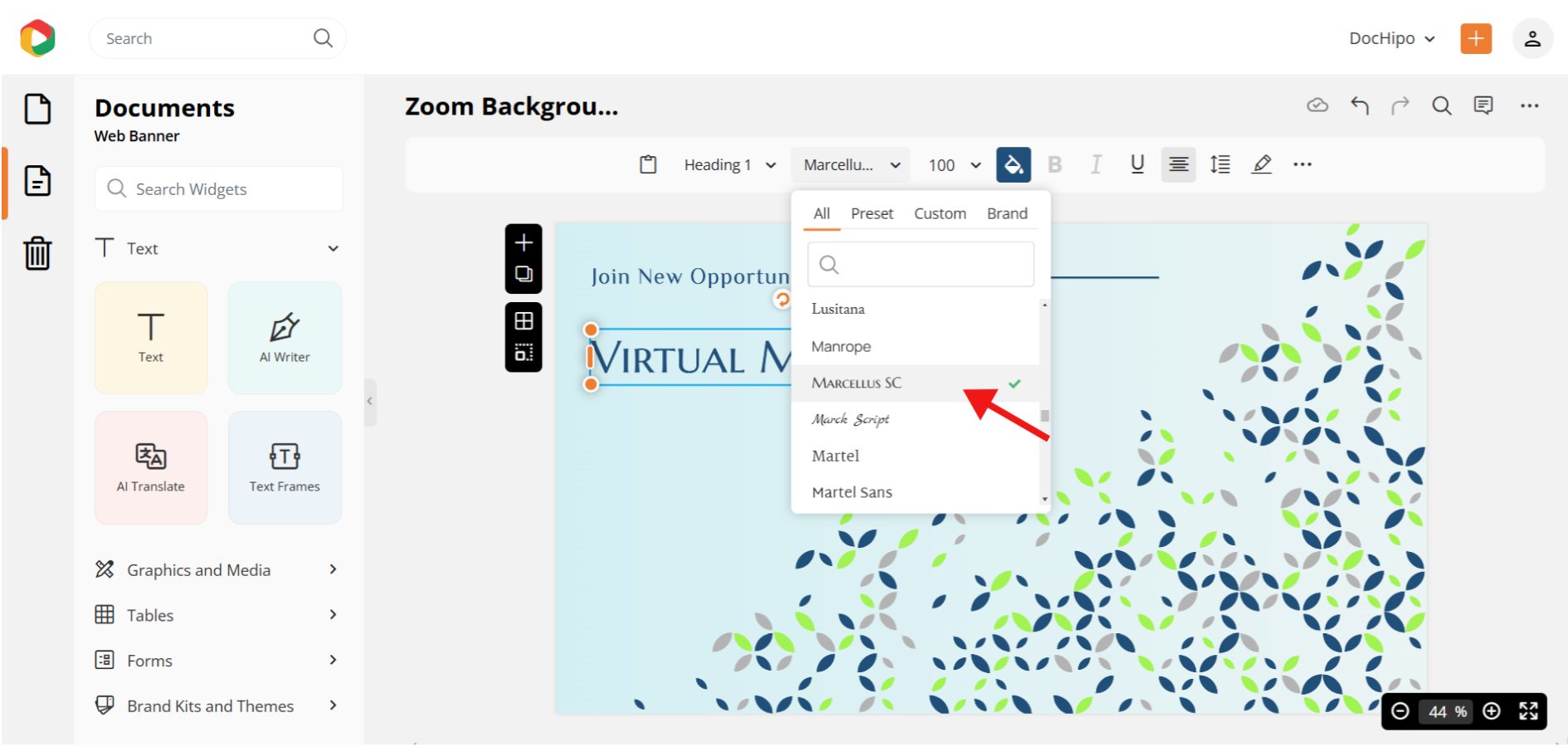Toggle bold formatting
This screenshot has width=1568, height=747.
1054,164
